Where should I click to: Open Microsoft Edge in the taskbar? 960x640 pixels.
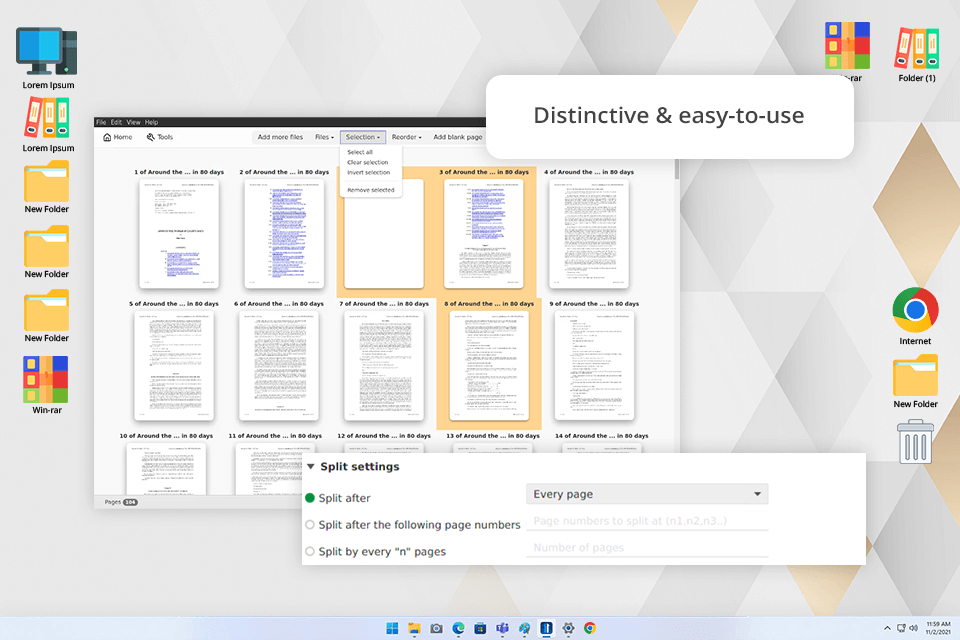(x=459, y=628)
